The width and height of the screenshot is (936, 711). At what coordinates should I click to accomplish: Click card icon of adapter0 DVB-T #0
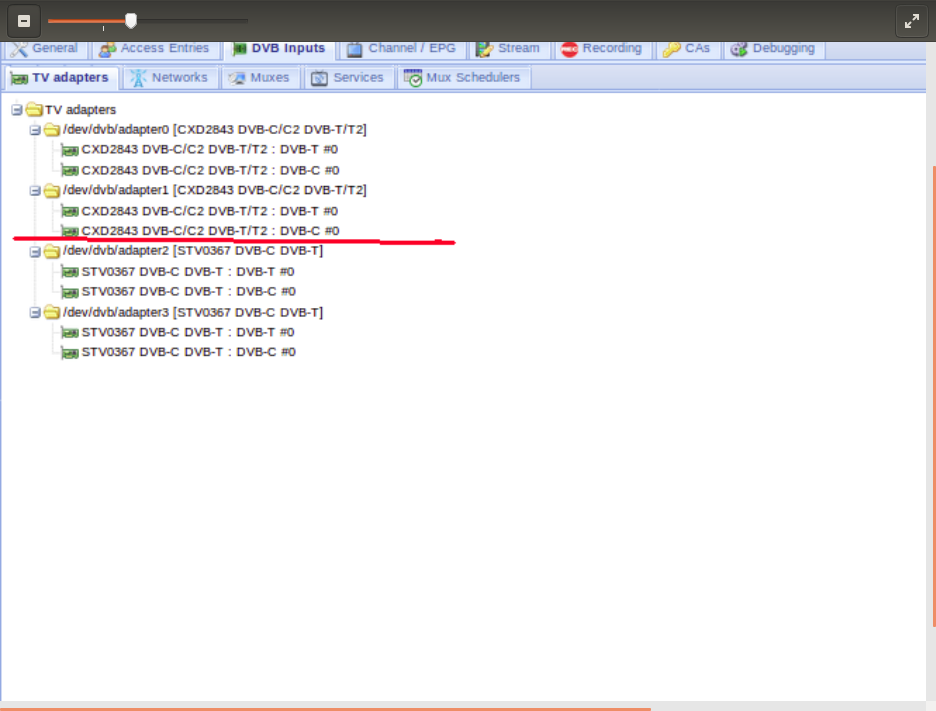click(70, 150)
